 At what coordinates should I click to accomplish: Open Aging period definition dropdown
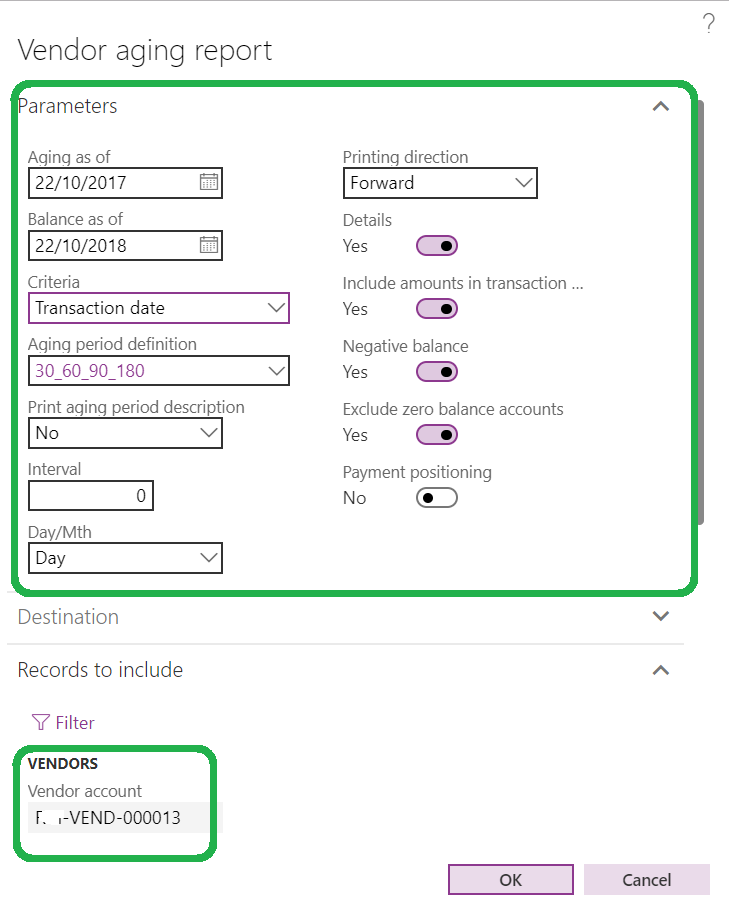(x=276, y=371)
